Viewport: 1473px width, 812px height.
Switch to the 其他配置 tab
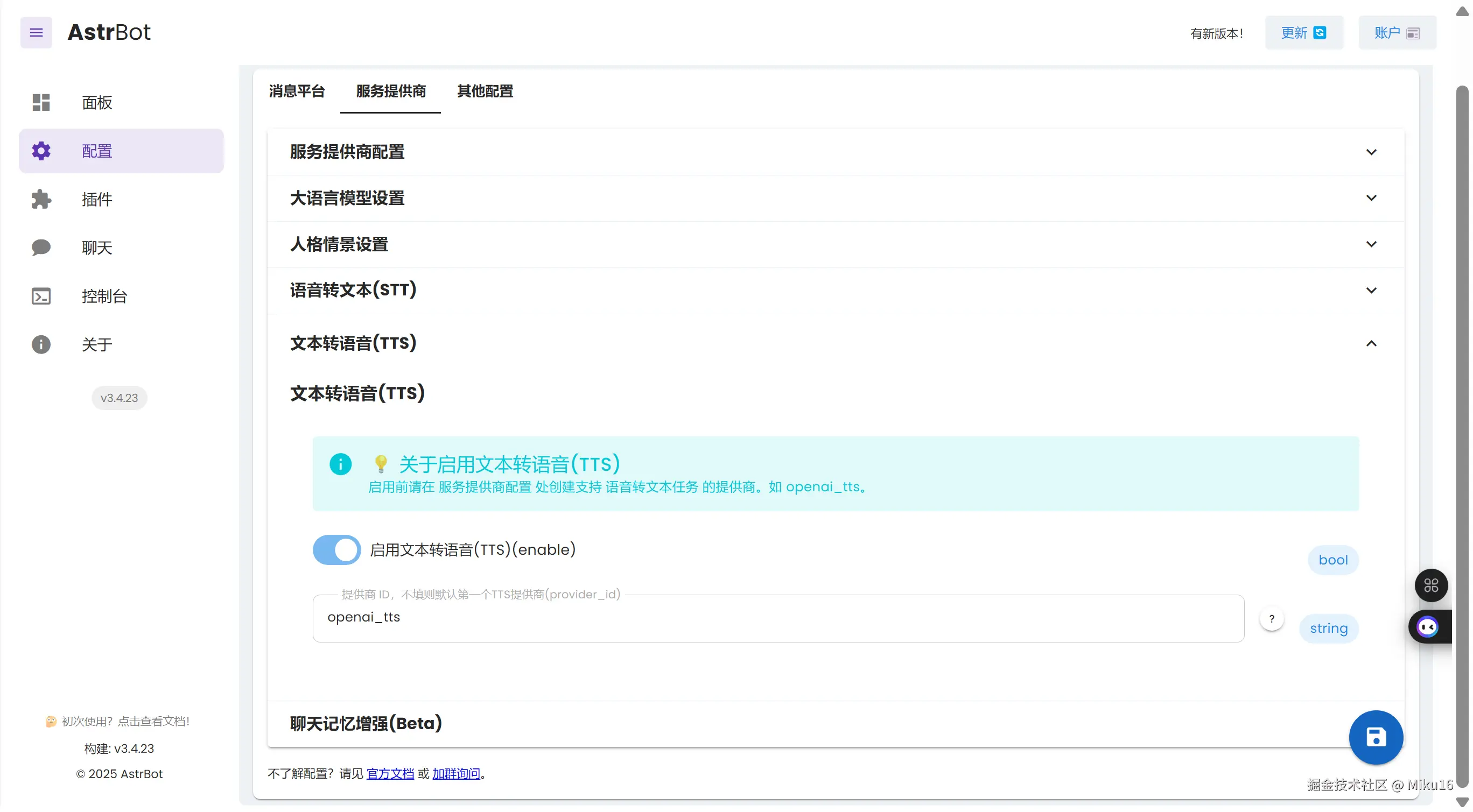(x=485, y=91)
